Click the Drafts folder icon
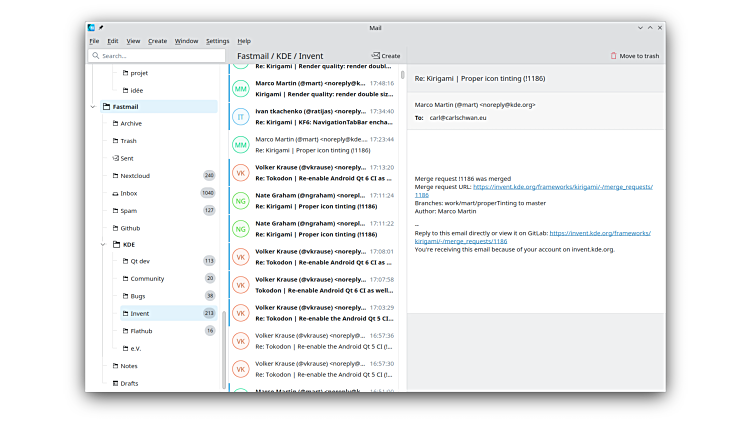This screenshot has width=752, height=423. pyautogui.click(x=116, y=383)
